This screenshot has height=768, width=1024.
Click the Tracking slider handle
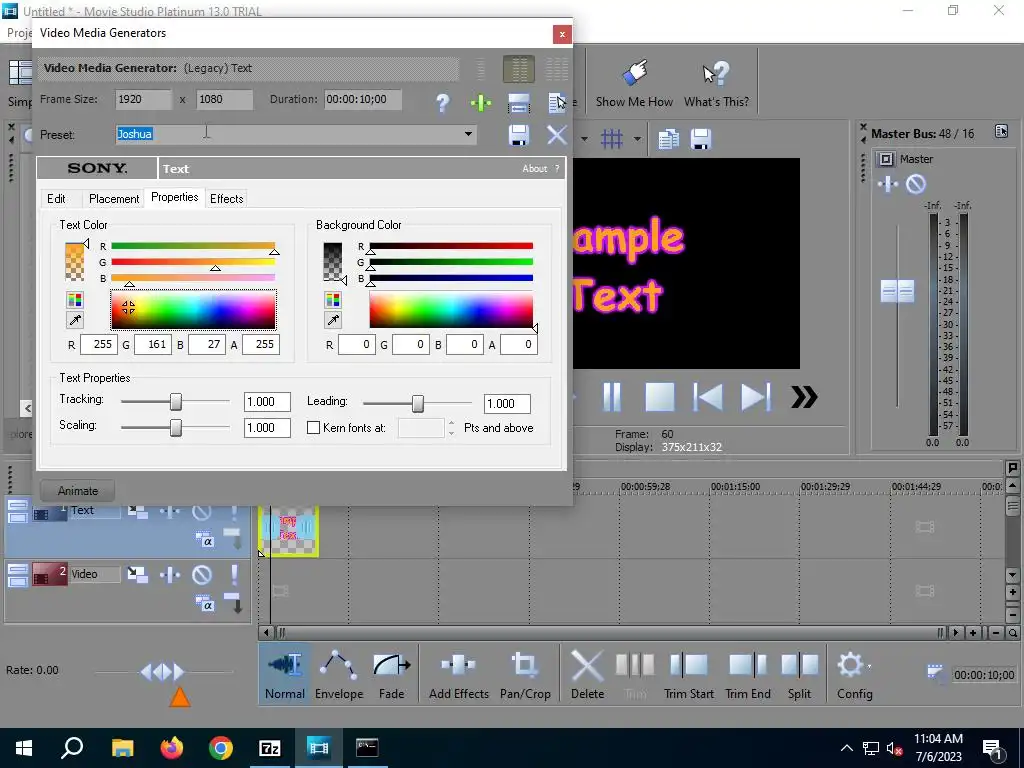pos(176,402)
